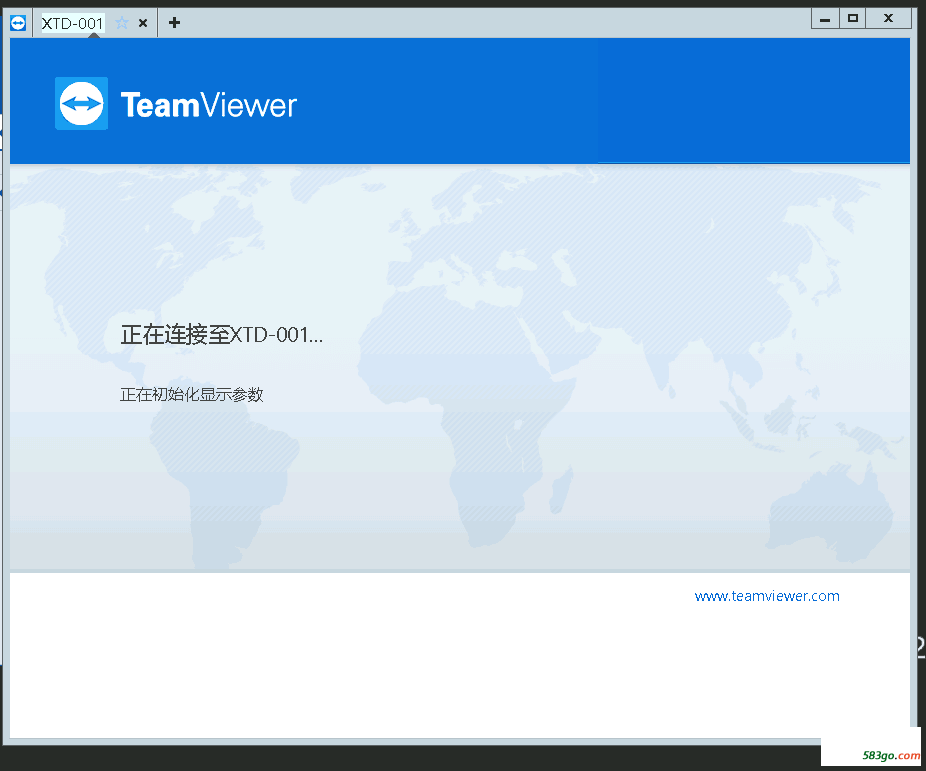The image size is (926, 771).
Task: Open a new connection tab with the plus button
Action: tap(174, 22)
